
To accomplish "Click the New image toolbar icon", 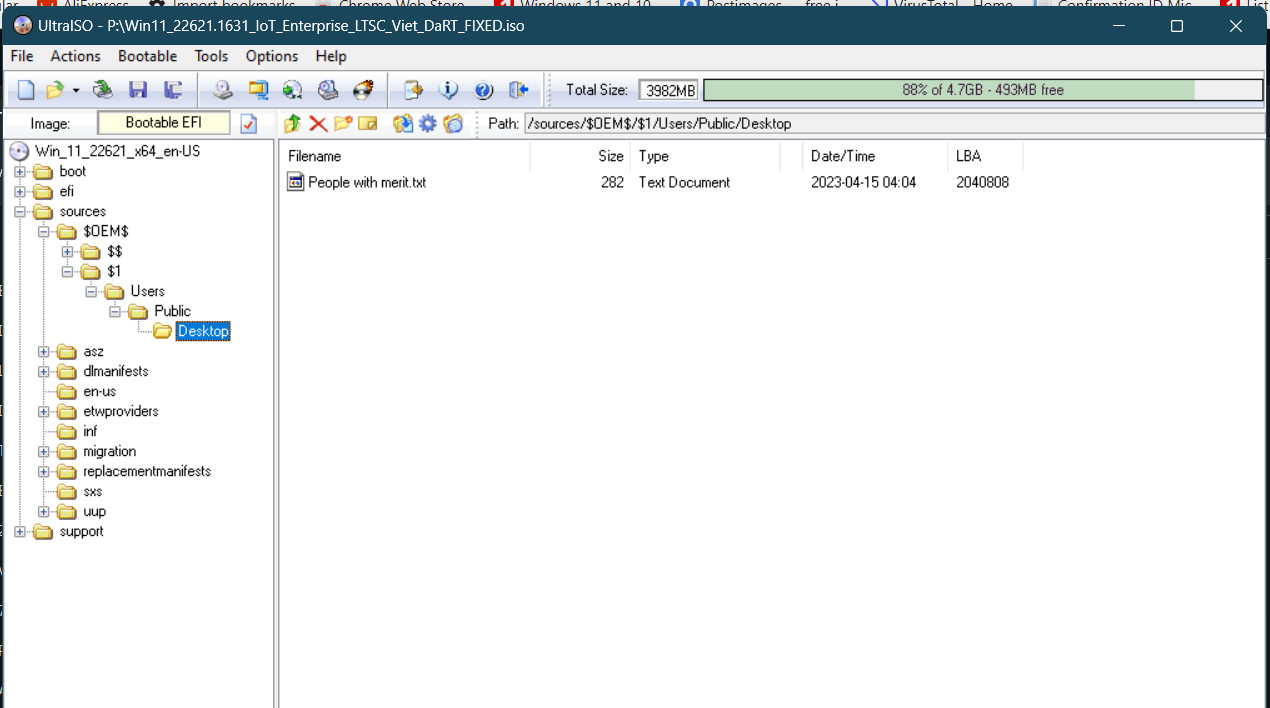I will [26, 90].
